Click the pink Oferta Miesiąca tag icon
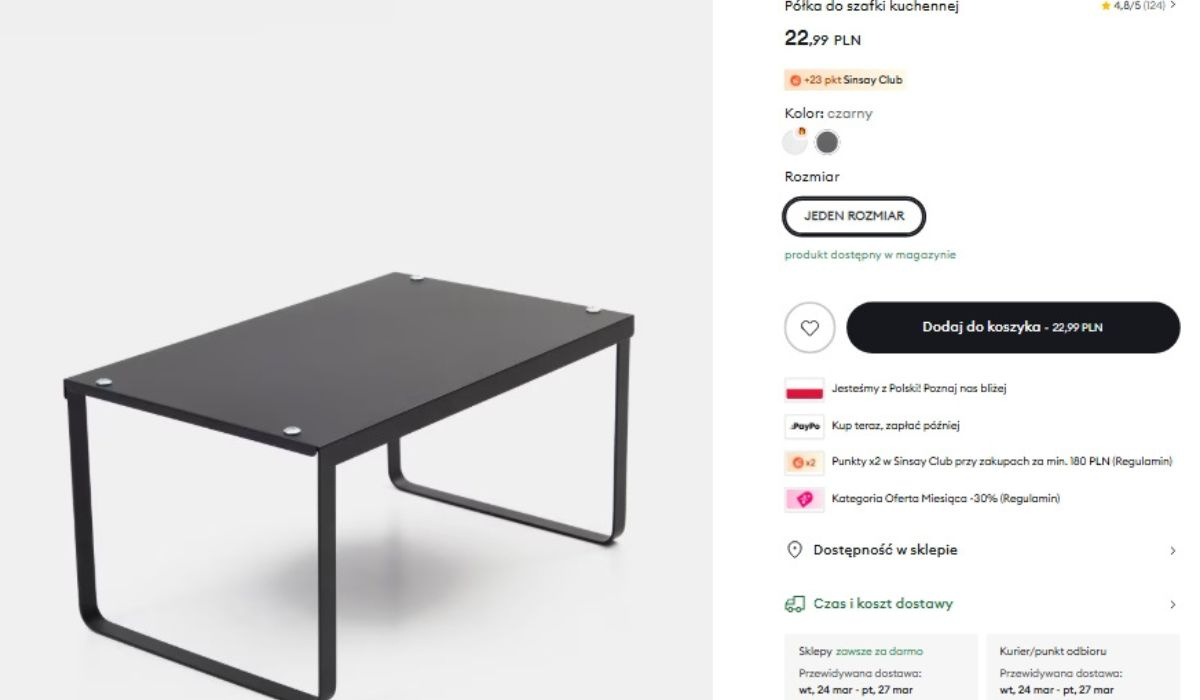Screen dimensions: 1200x700 804,499
